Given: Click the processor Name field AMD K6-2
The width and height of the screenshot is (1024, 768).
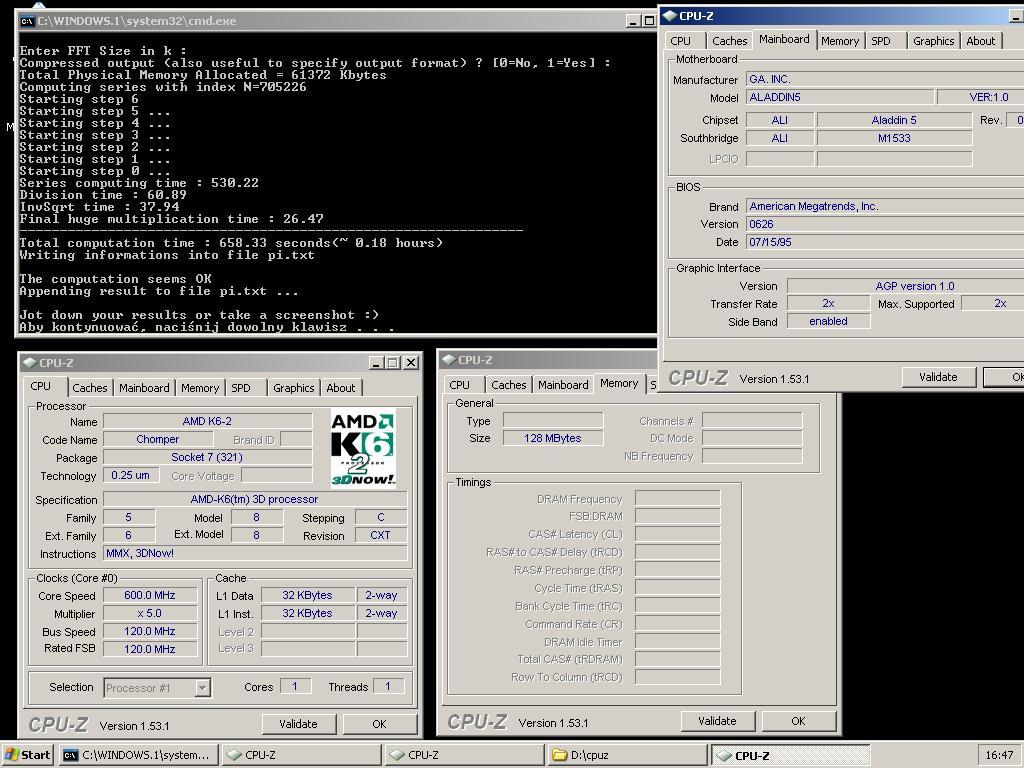Looking at the screenshot, I should coord(208,421).
